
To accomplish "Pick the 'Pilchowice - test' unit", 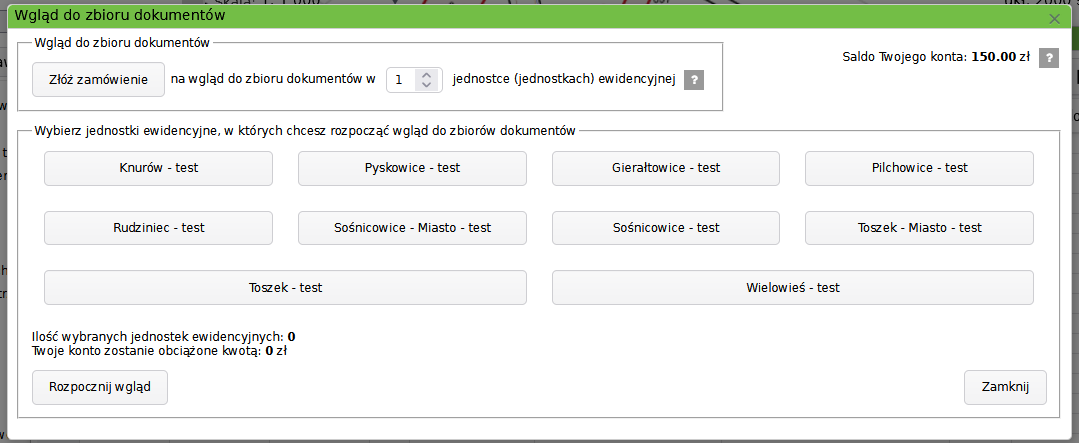I will point(919,168).
